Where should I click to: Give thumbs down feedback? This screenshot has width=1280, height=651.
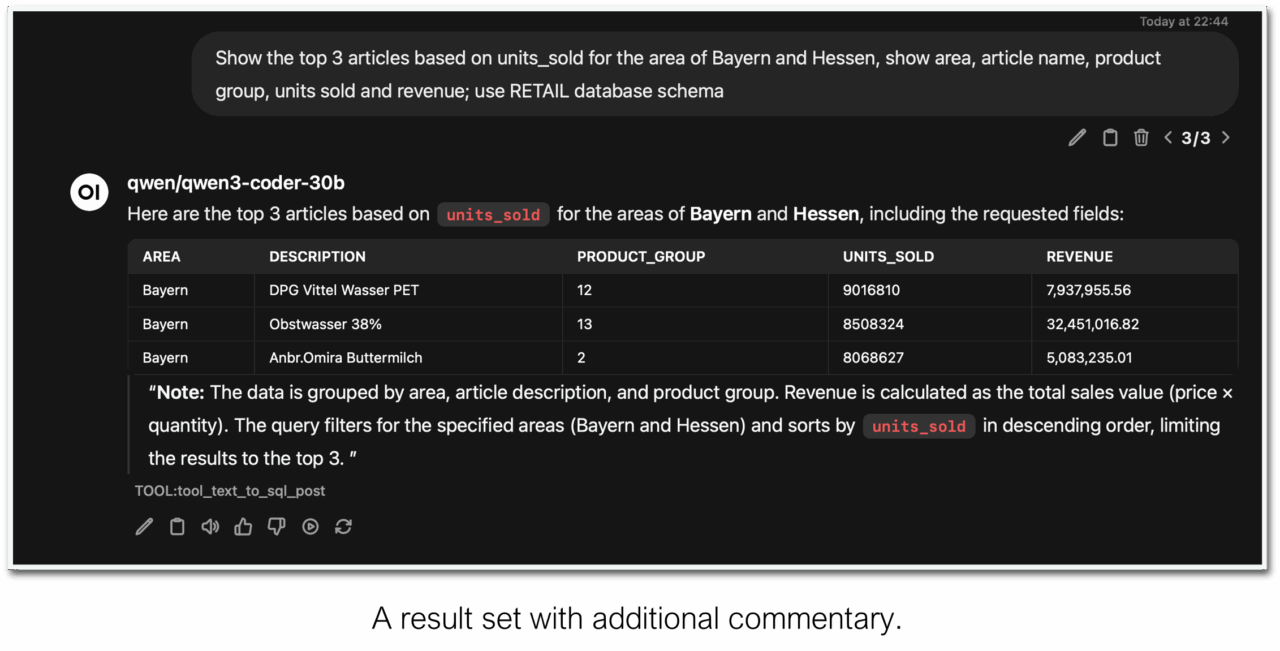click(x=276, y=526)
